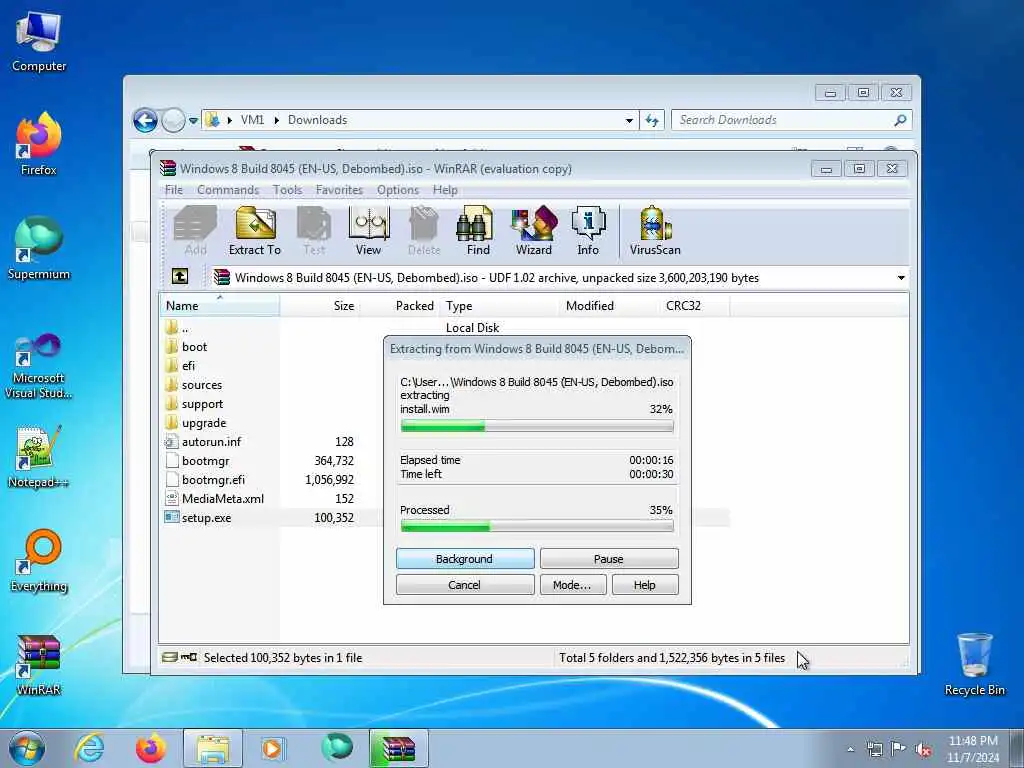
Task: Expand the WinRAR archive path dropdown
Action: pyautogui.click(x=901, y=278)
